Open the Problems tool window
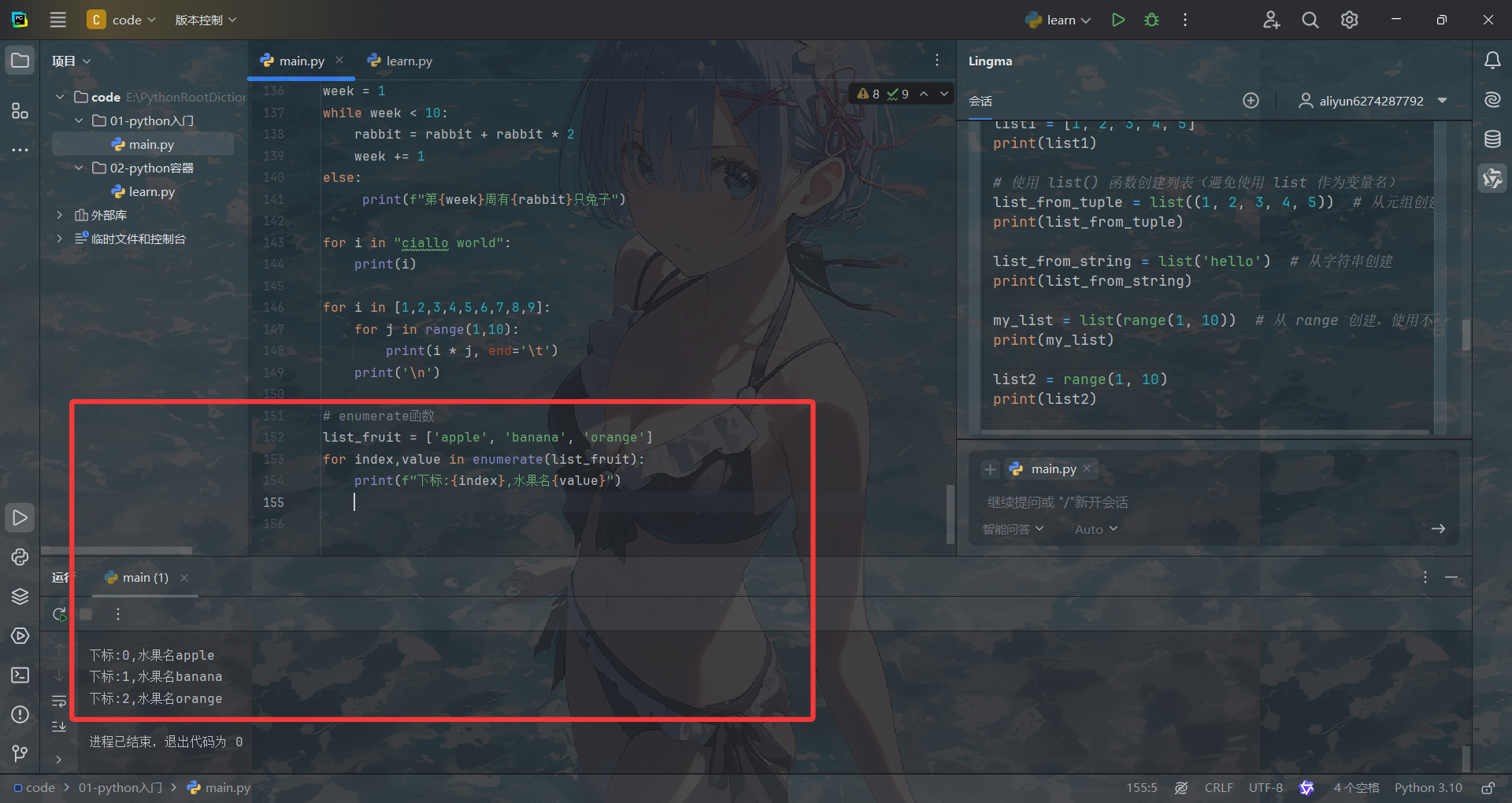The height and width of the screenshot is (803, 1512). pyautogui.click(x=20, y=714)
